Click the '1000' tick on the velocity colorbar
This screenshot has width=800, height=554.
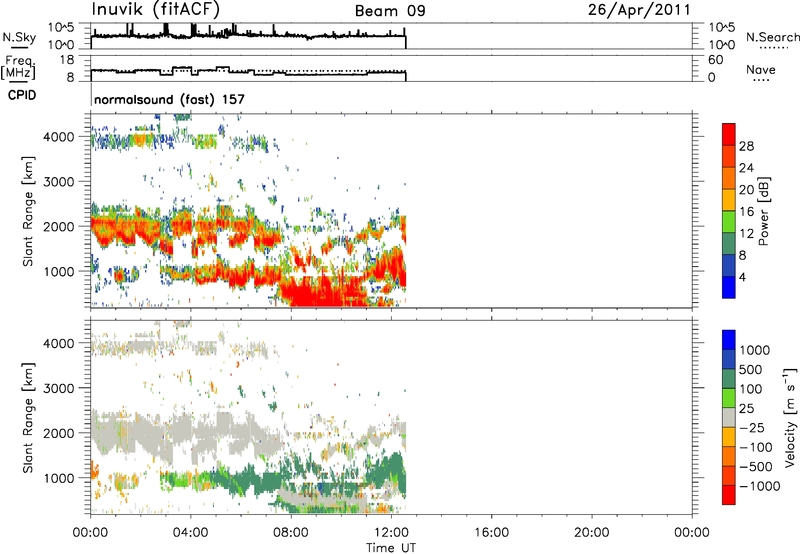tap(755, 350)
